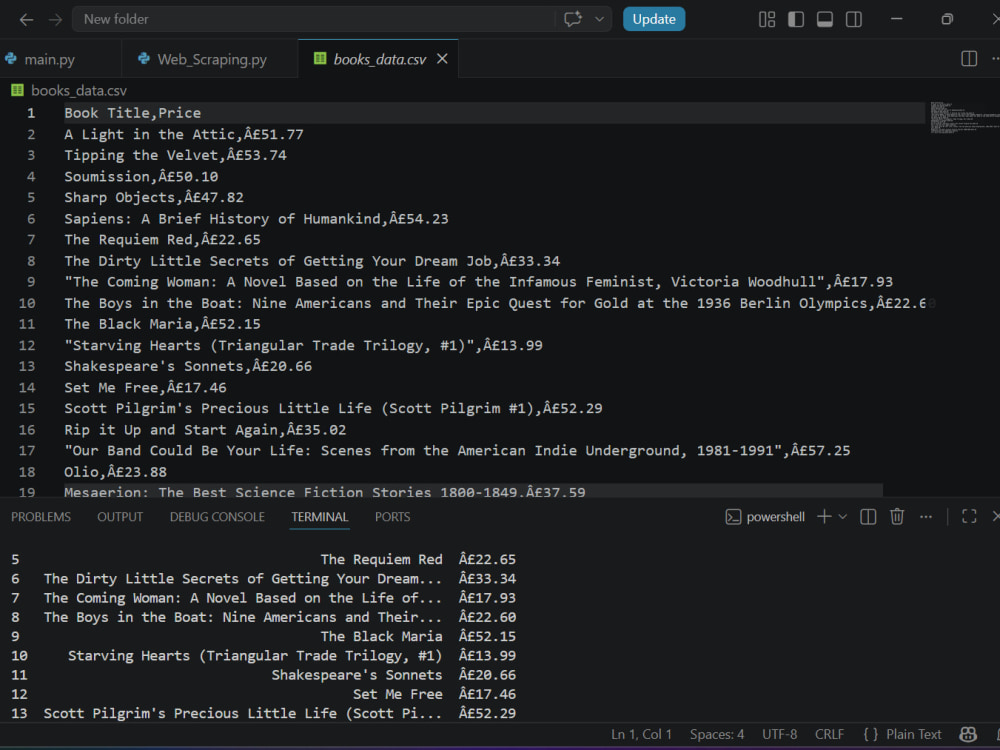Select the books_data.csv tab
1000x750 pixels.
(x=379, y=59)
